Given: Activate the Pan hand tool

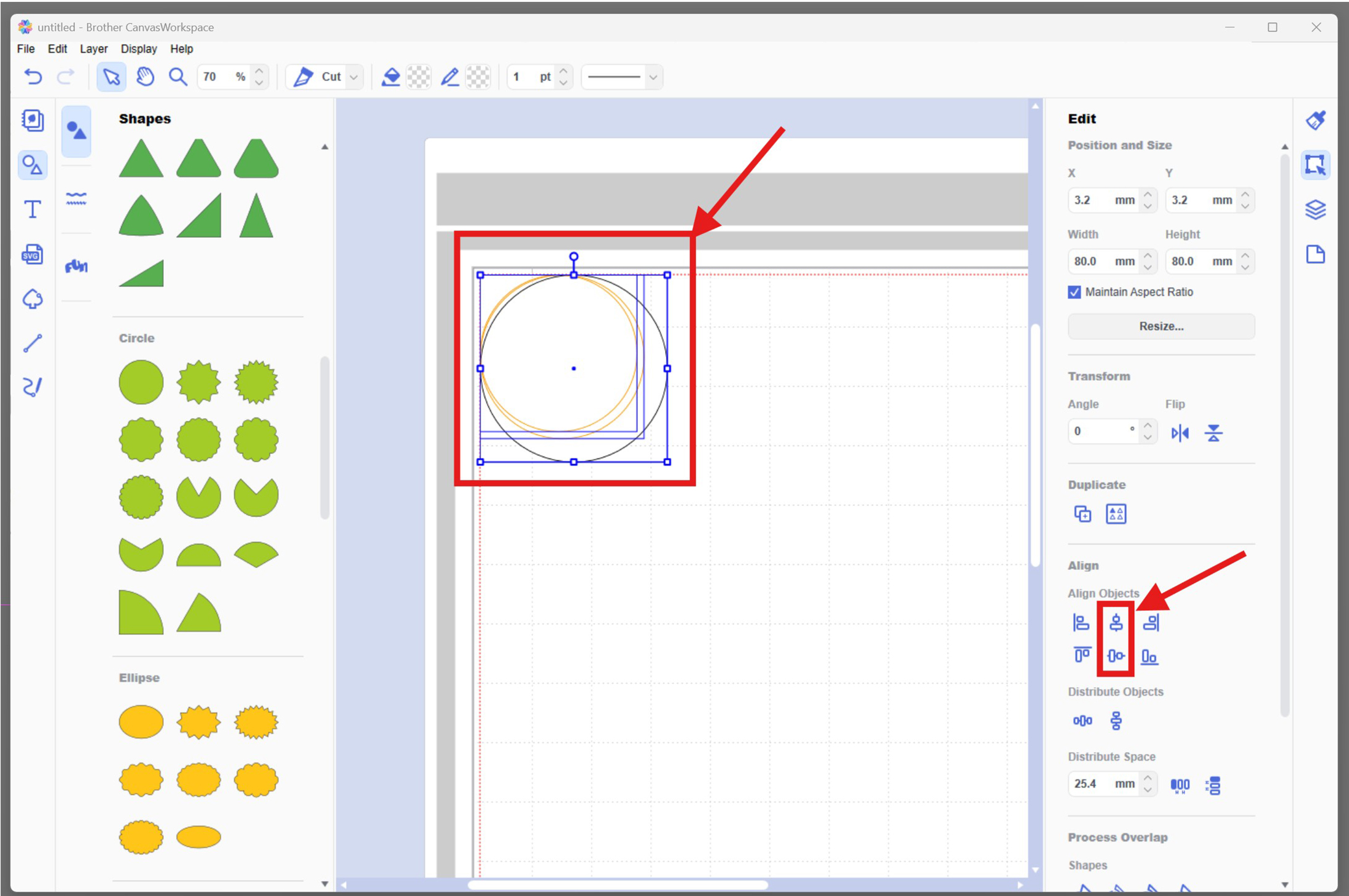Looking at the screenshot, I should pyautogui.click(x=145, y=77).
